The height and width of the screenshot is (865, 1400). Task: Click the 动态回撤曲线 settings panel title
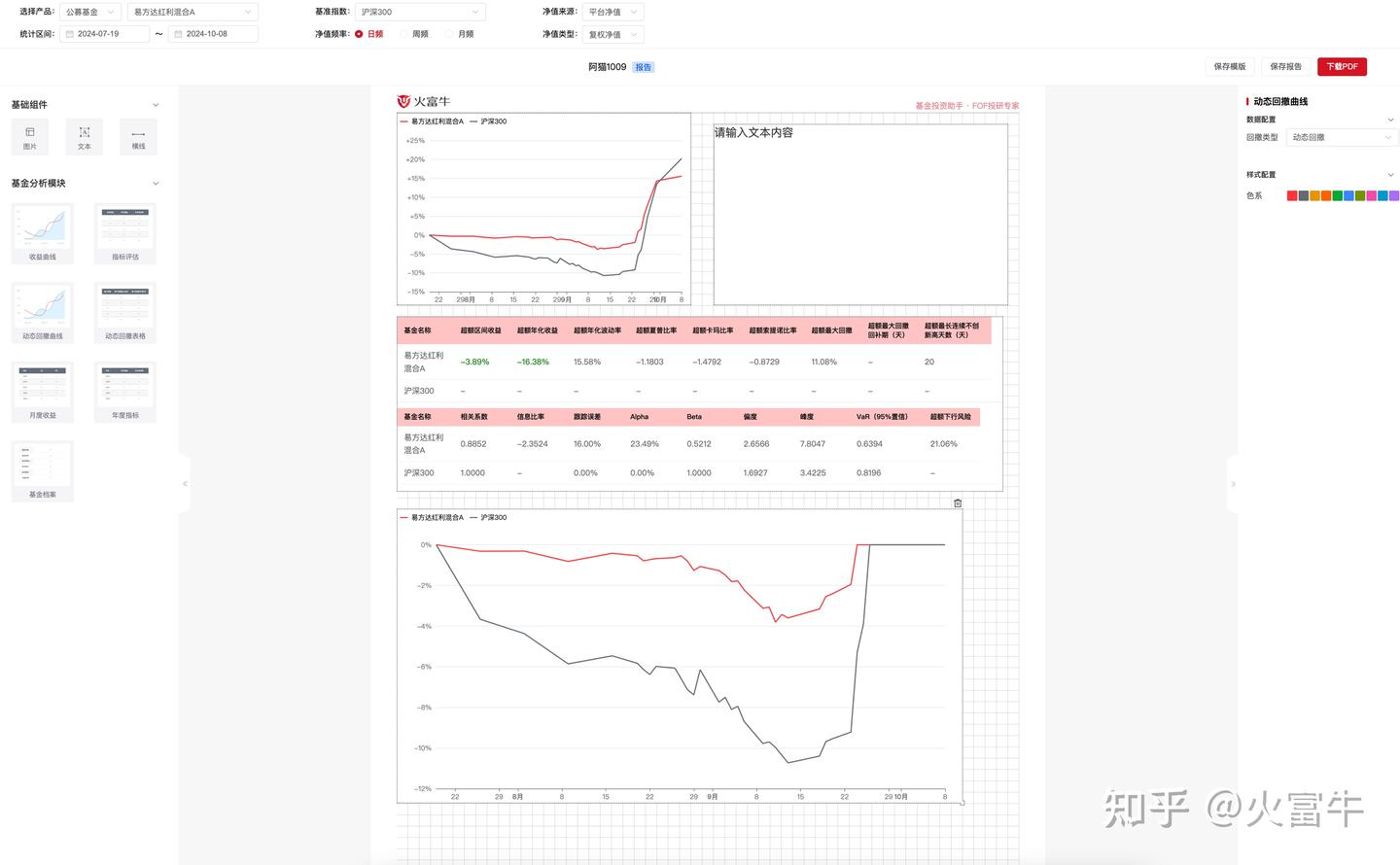point(1280,101)
